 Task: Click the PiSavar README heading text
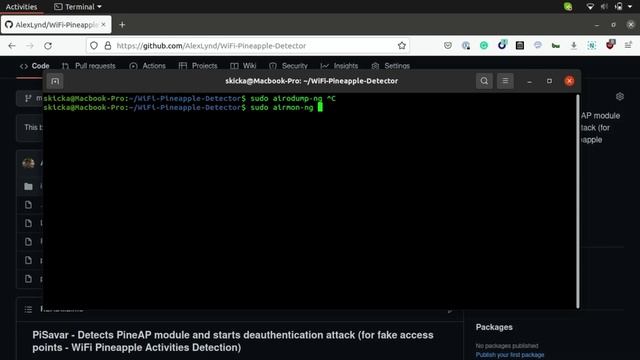pos(233,341)
